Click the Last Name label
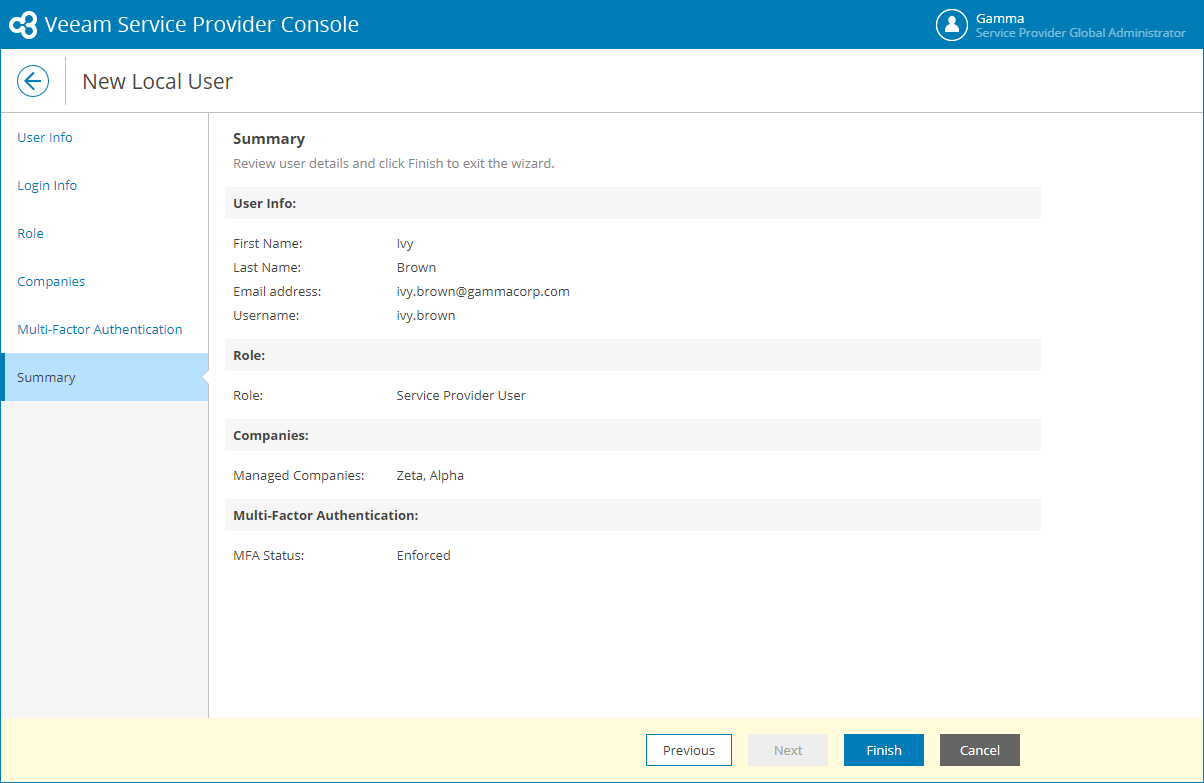Viewport: 1204px width, 783px height. pyautogui.click(x=267, y=267)
